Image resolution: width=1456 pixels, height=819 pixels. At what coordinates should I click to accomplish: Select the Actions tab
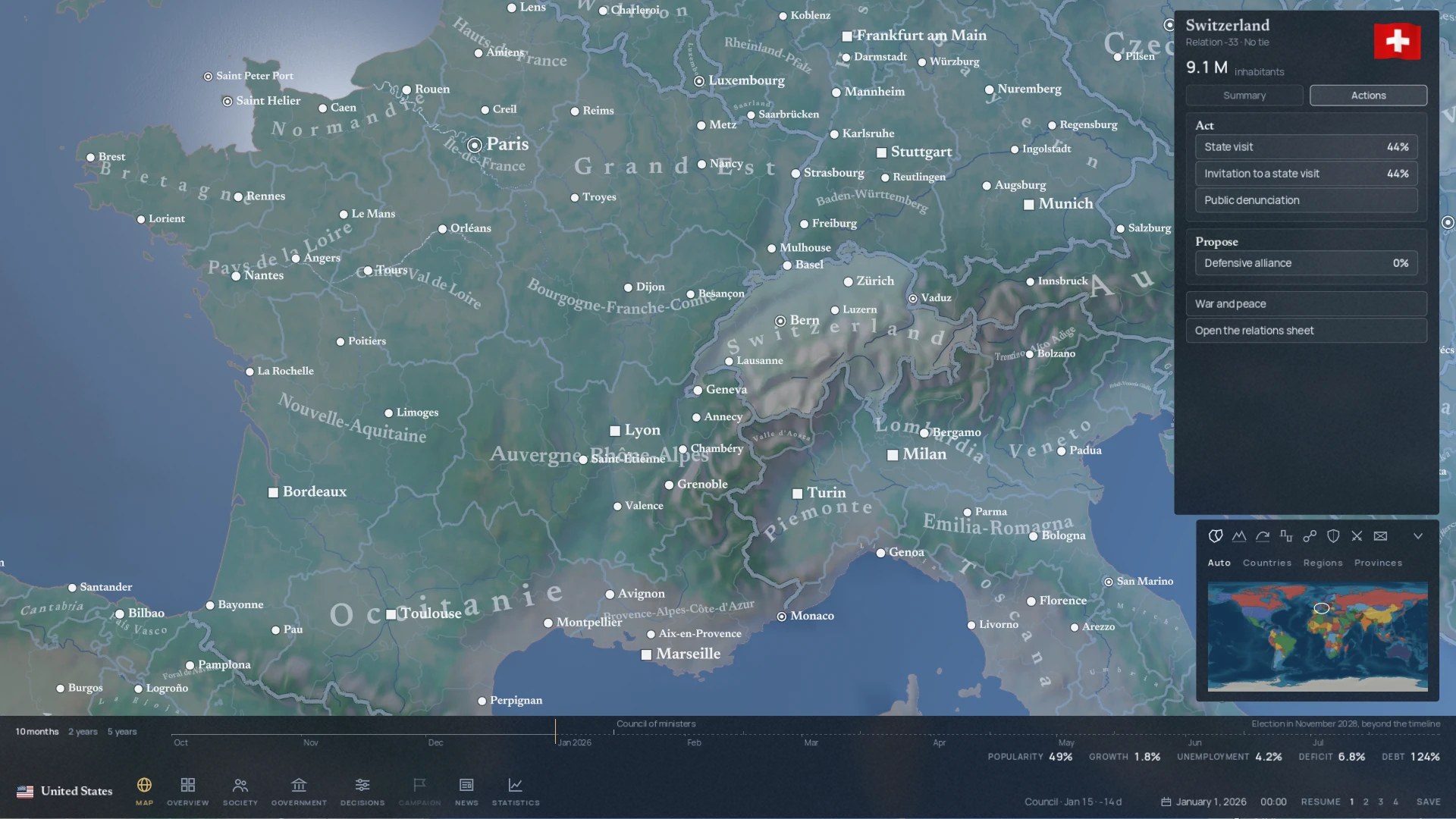1368,96
